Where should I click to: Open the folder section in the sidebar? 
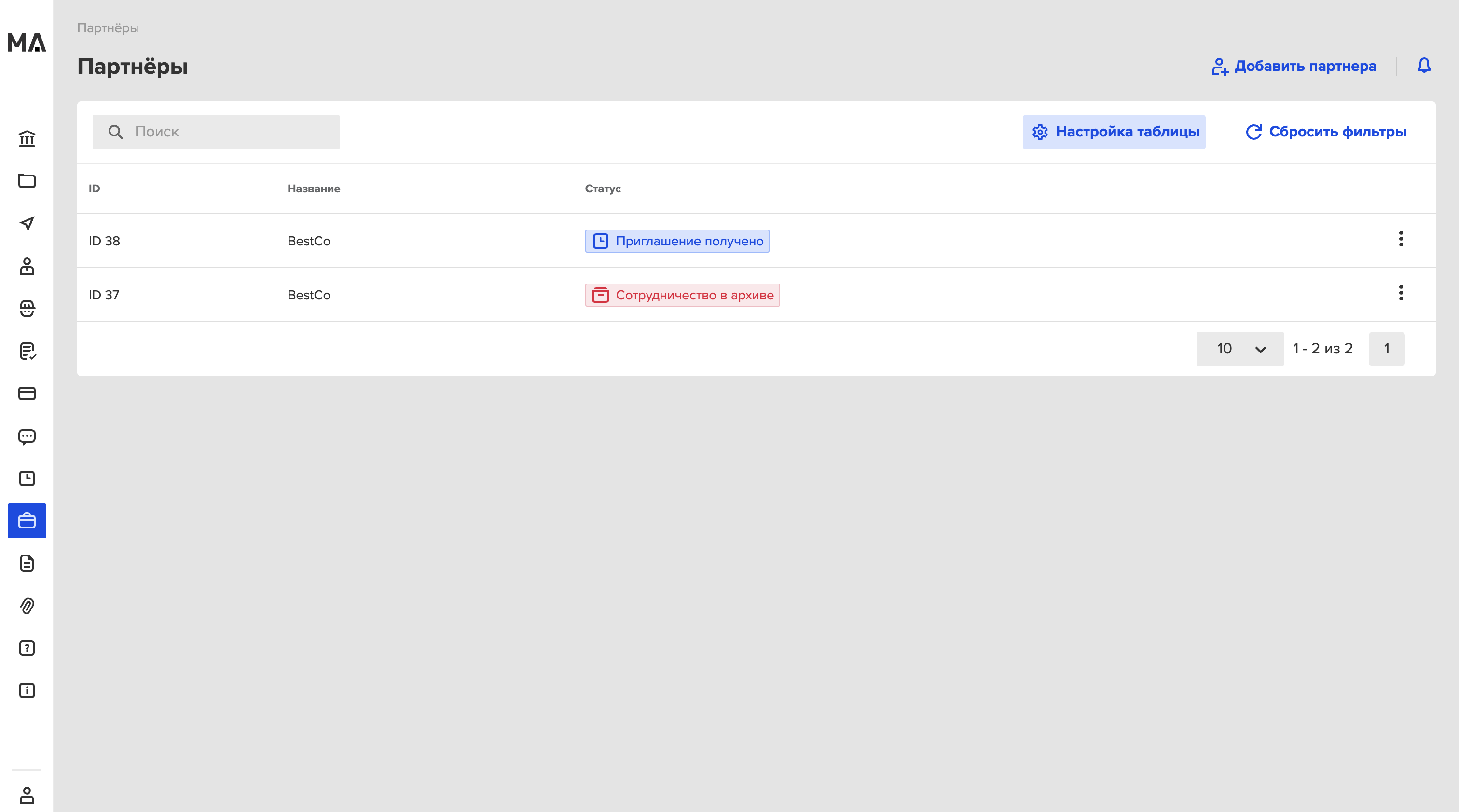[x=27, y=181]
